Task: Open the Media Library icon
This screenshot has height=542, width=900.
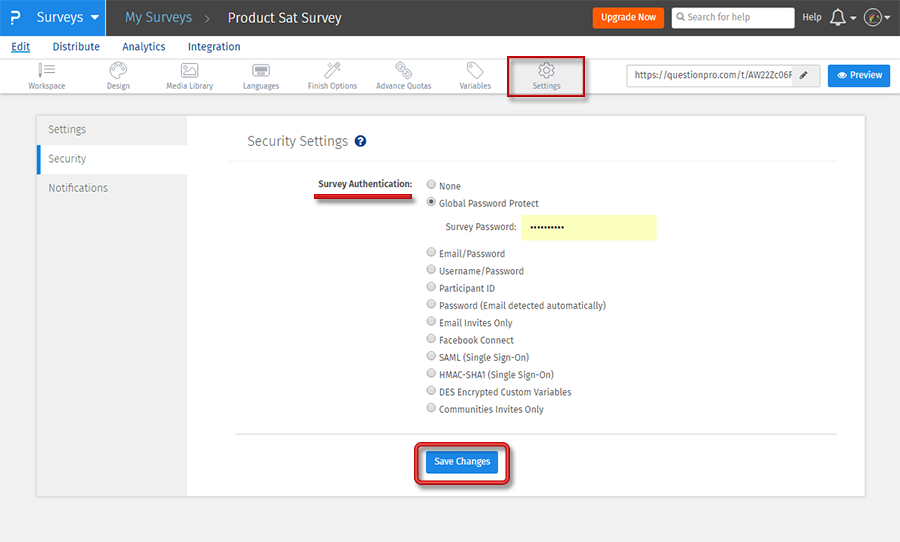Action: click(x=189, y=70)
